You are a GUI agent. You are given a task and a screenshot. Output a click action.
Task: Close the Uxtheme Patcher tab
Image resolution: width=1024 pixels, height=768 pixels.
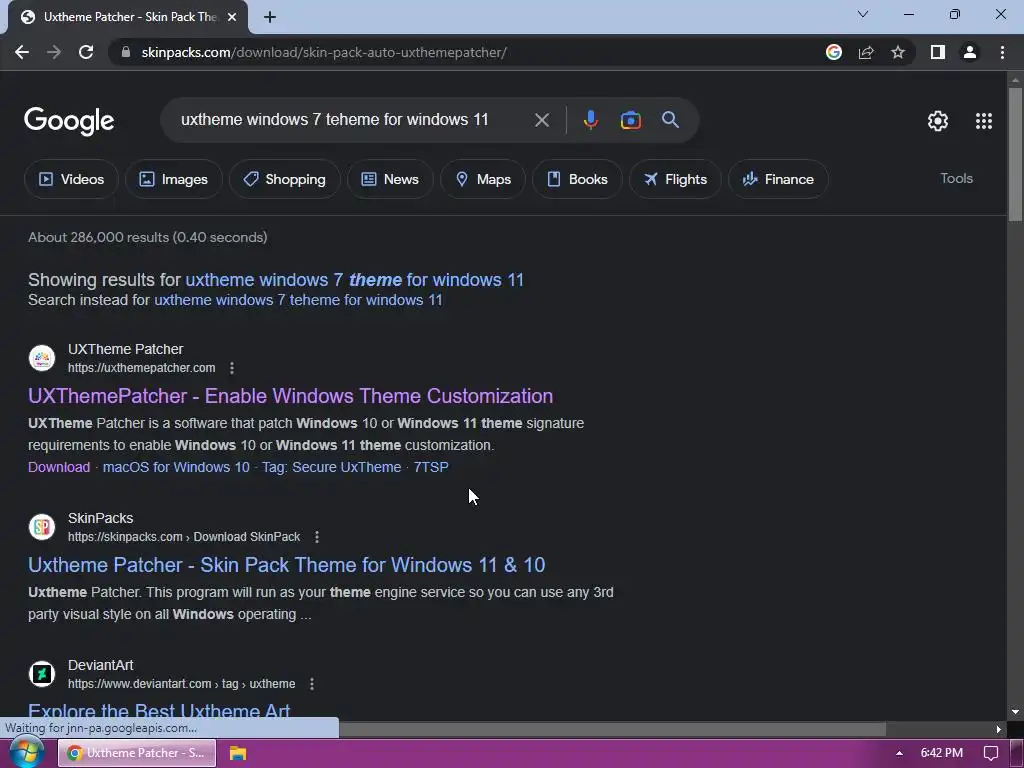tap(232, 17)
